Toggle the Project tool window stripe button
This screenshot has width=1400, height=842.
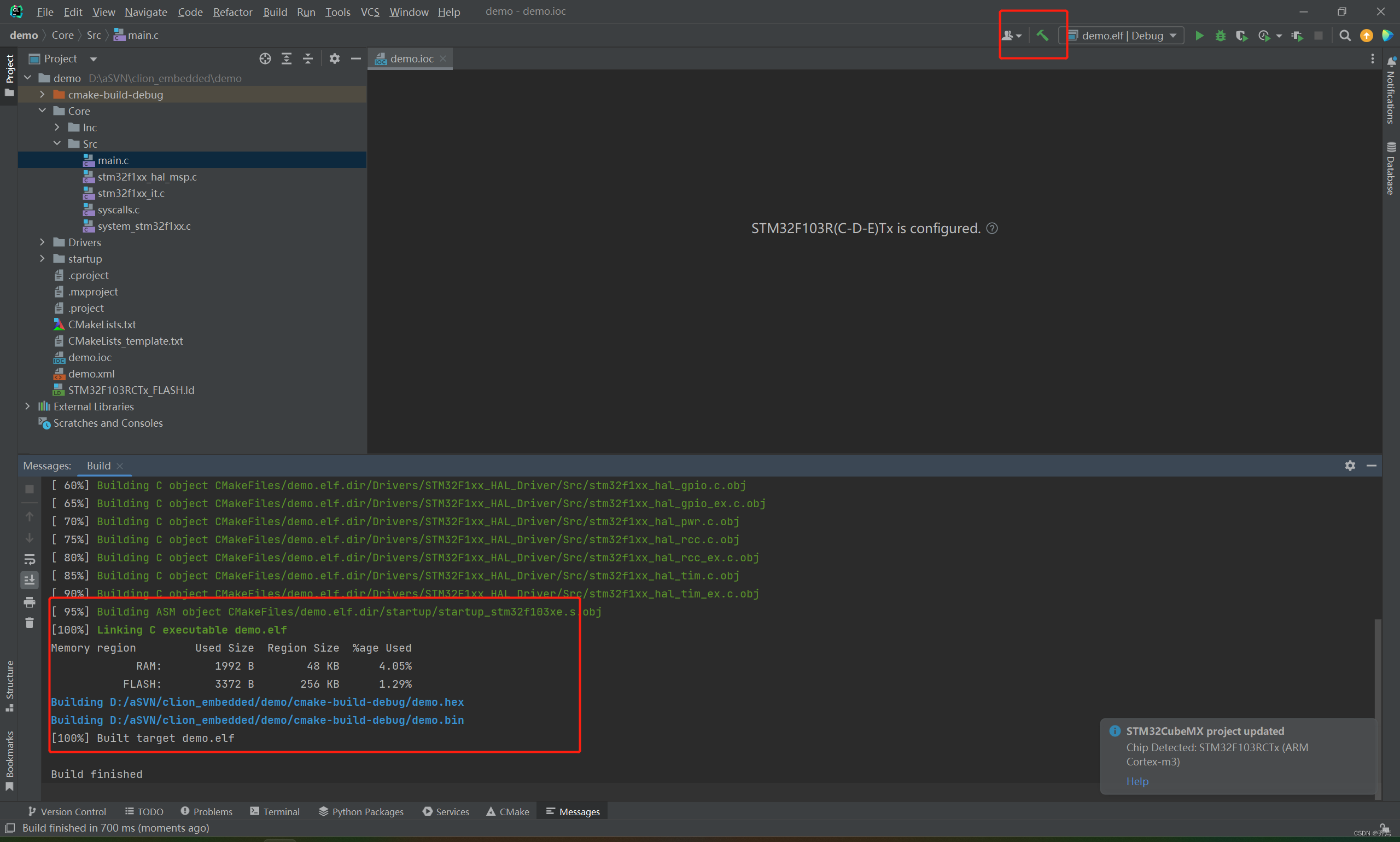click(9, 75)
